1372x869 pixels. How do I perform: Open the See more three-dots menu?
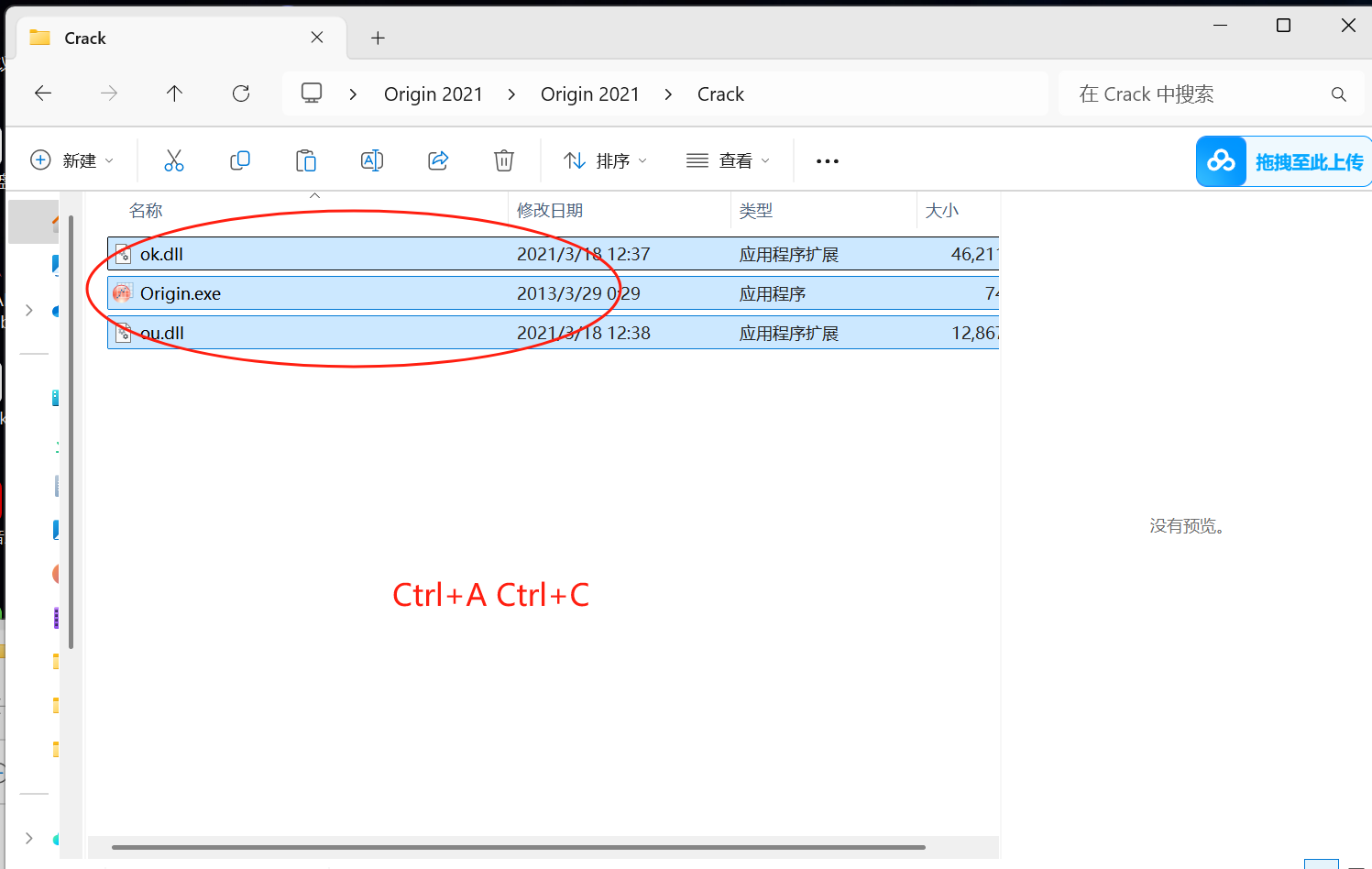pos(828,161)
